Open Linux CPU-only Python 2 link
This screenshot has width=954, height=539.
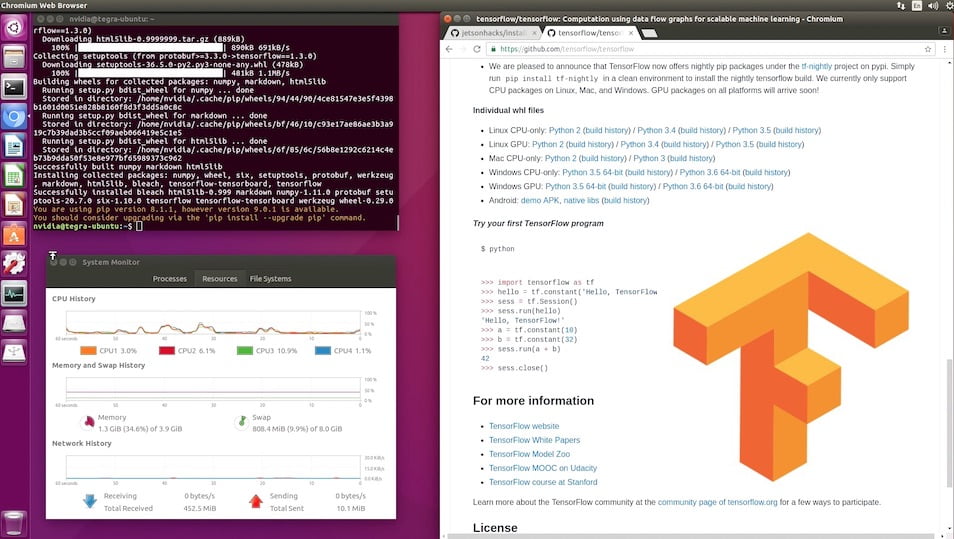click(565, 130)
